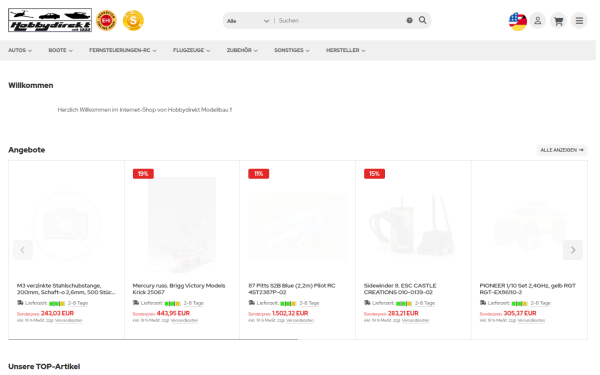Viewport: 600px width, 375px height.
Task: Expand the FLUGZEUGE menu
Action: (x=191, y=50)
